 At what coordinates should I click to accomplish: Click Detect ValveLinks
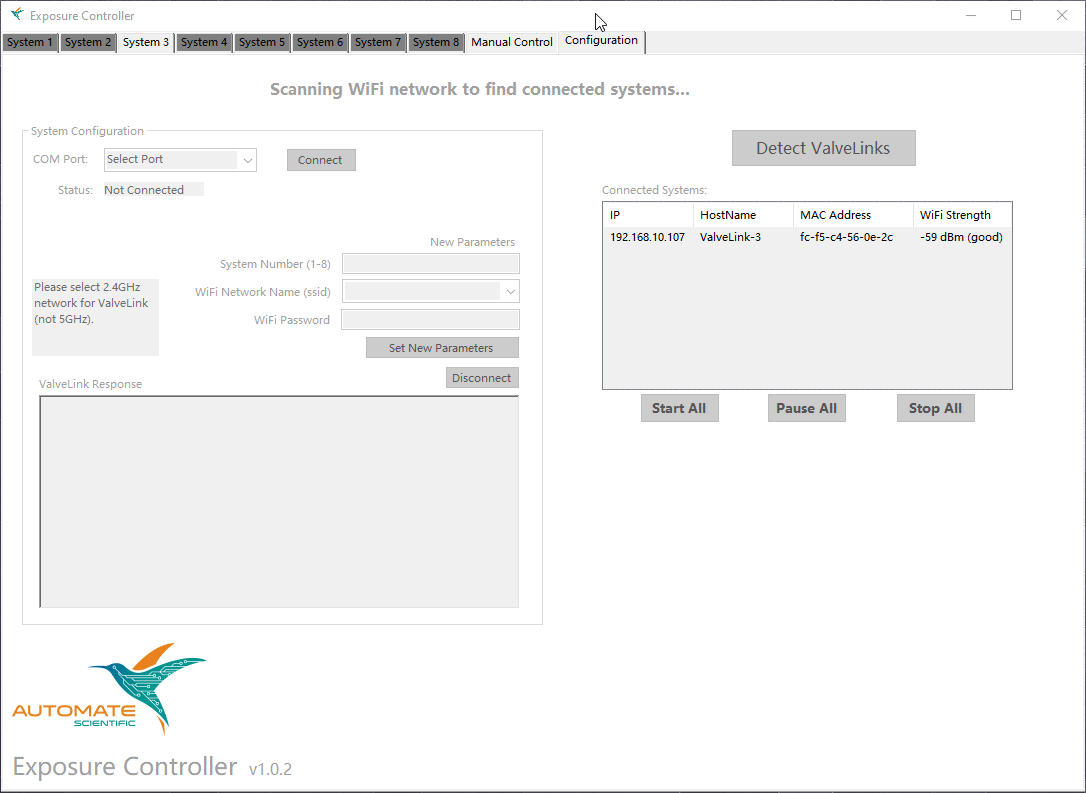823,147
